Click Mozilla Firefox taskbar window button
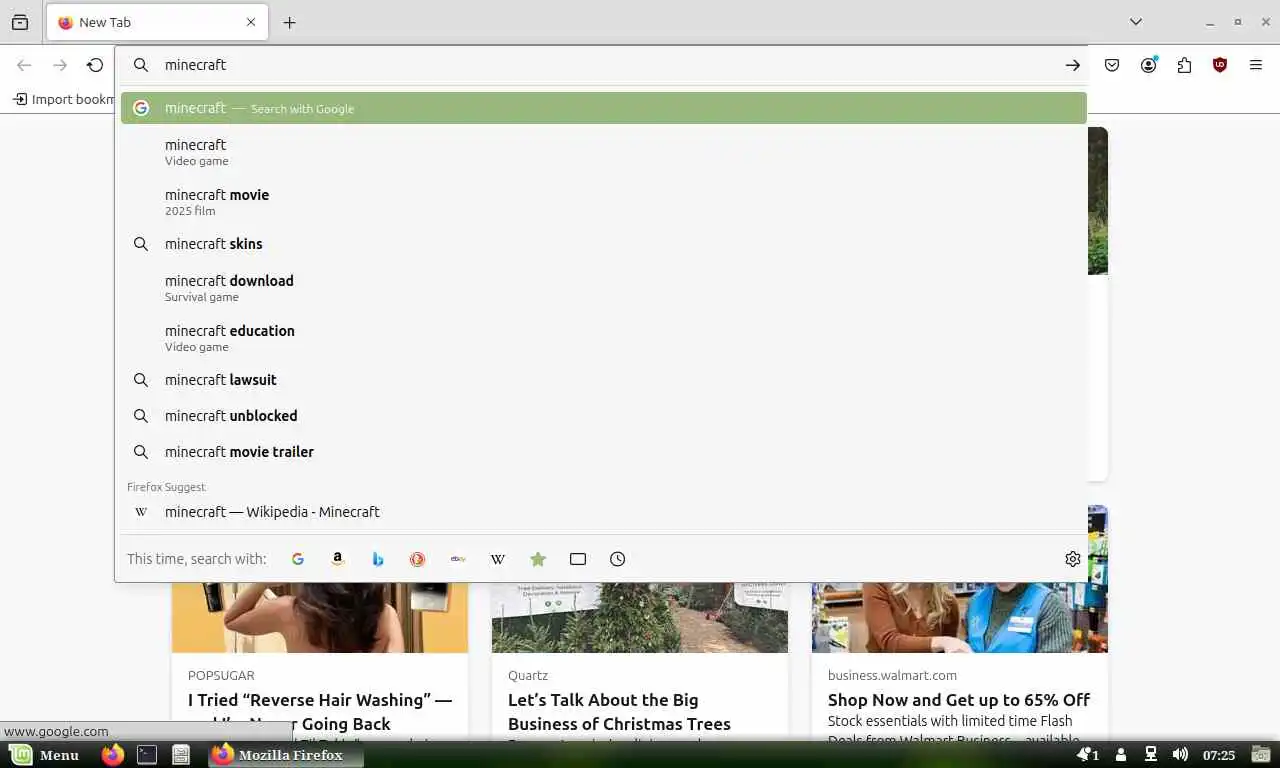 point(286,755)
